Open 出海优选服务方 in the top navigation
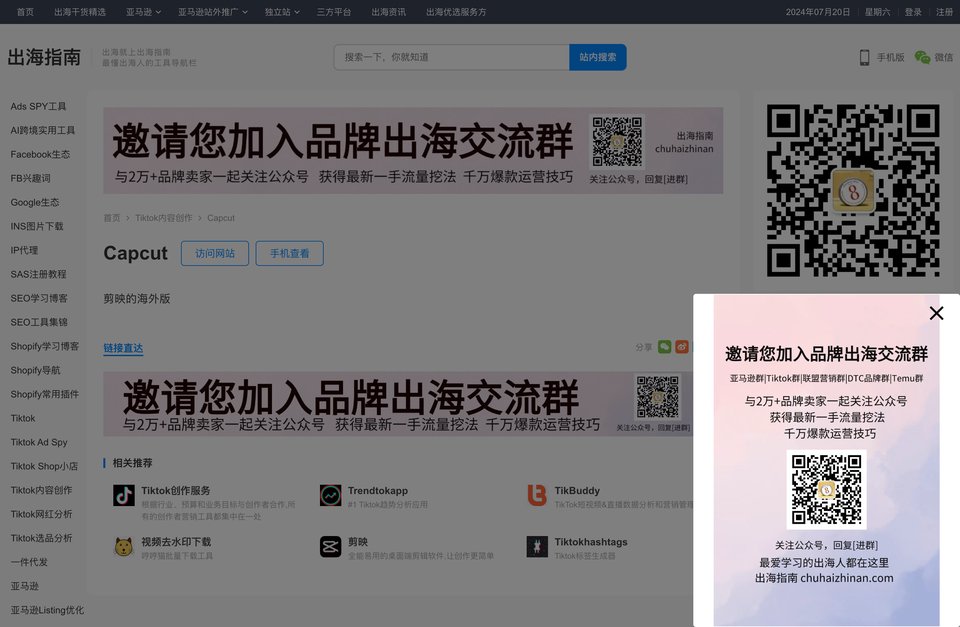 click(456, 12)
